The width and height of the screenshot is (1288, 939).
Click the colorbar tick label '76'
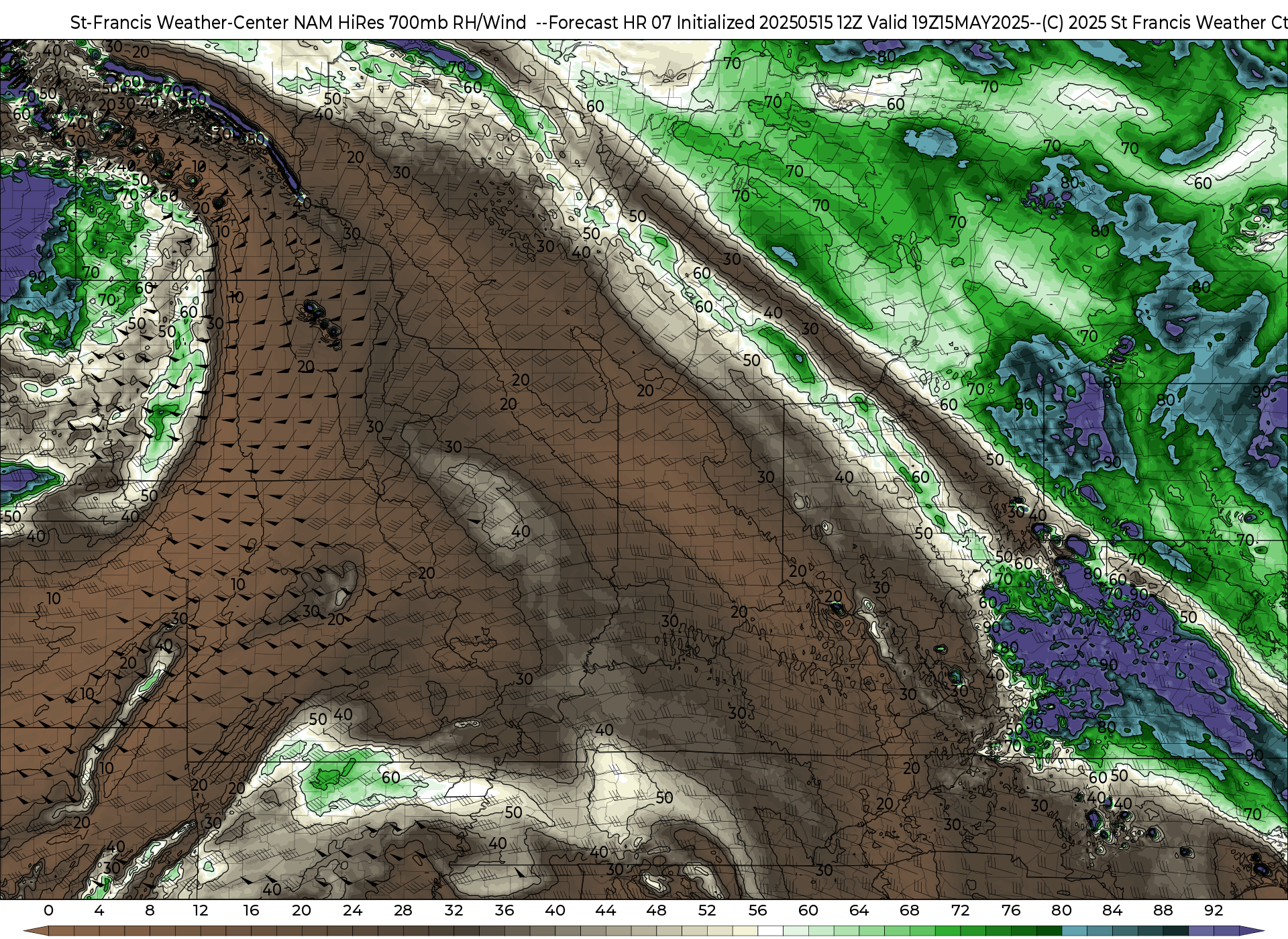pyautogui.click(x=1011, y=910)
